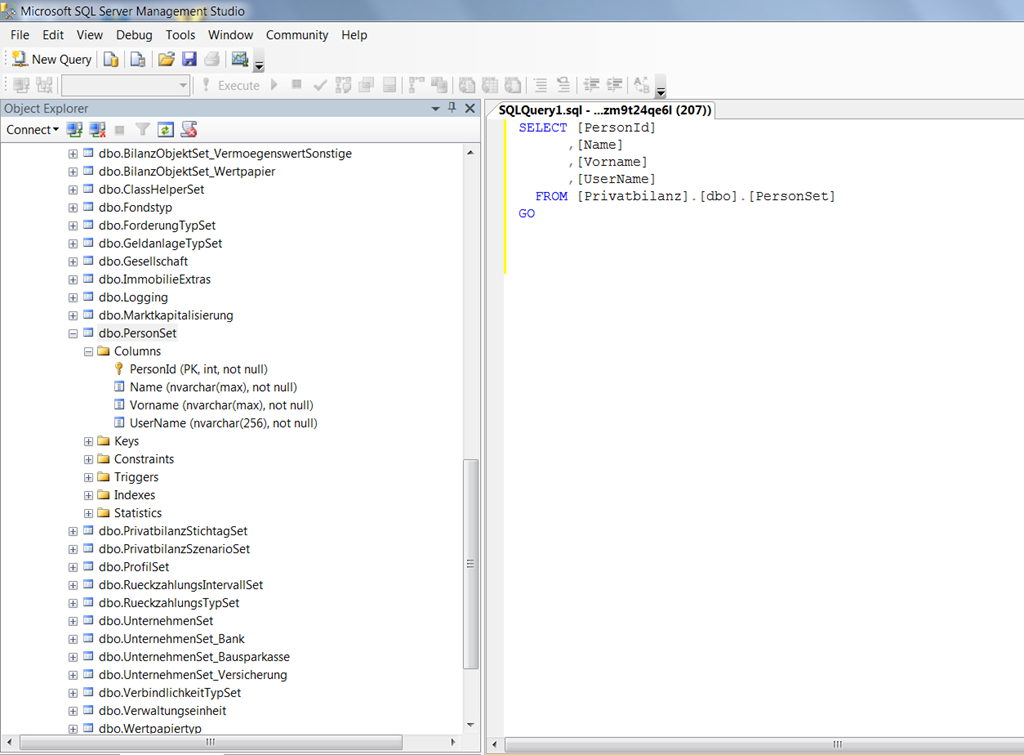The width and height of the screenshot is (1024, 755).
Task: Collapse the dbo.PersonSet table node
Action: point(73,334)
